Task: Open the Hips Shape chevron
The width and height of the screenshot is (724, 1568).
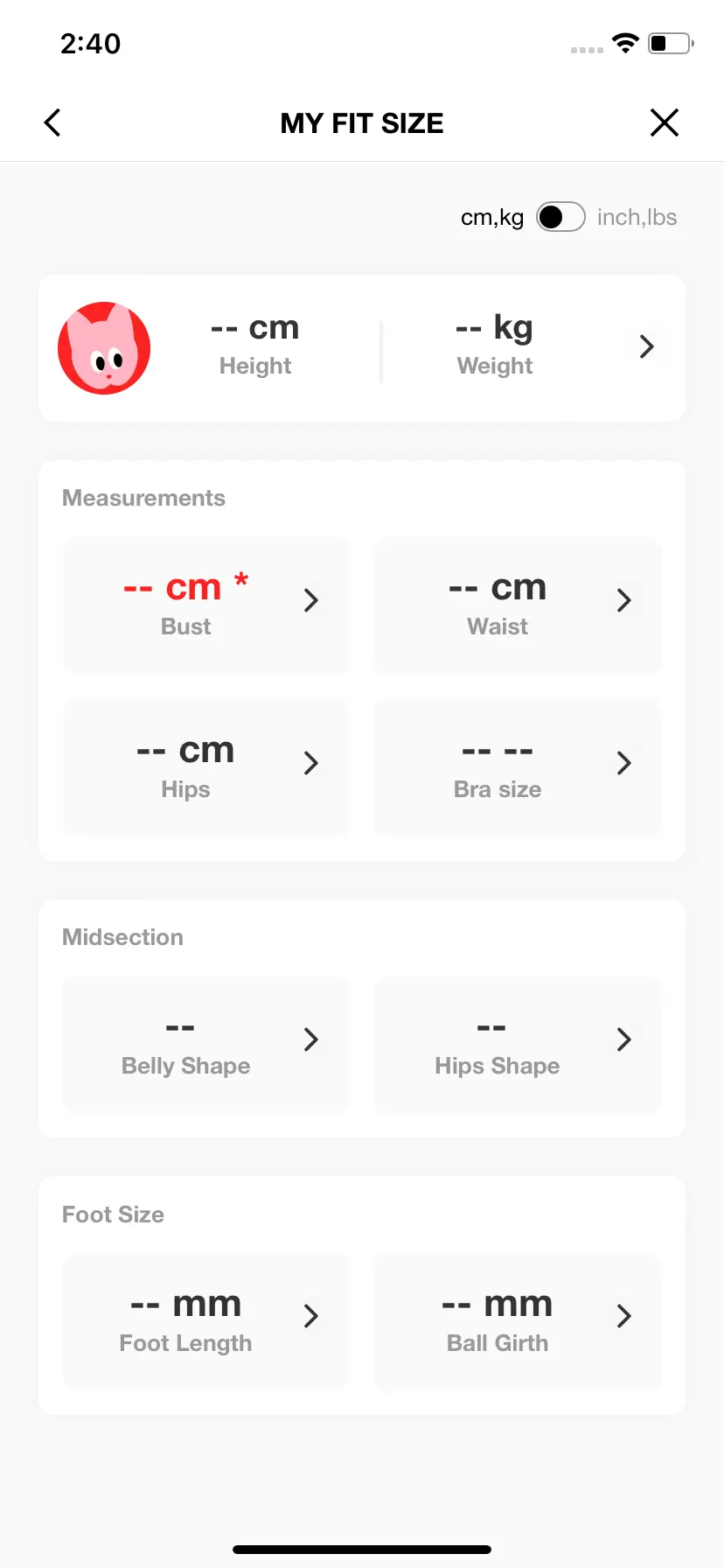Action: (623, 1039)
